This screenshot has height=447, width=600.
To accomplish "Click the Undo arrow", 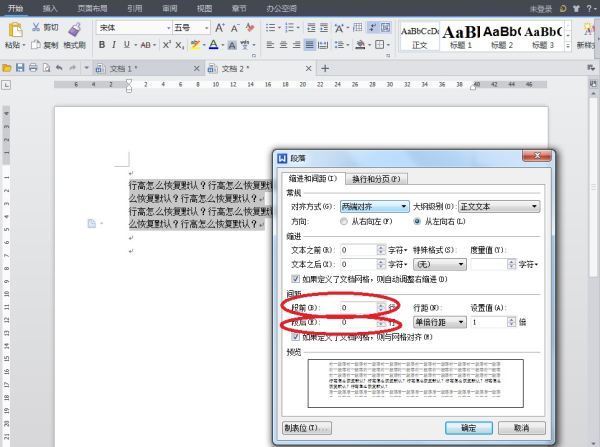I will point(59,68).
